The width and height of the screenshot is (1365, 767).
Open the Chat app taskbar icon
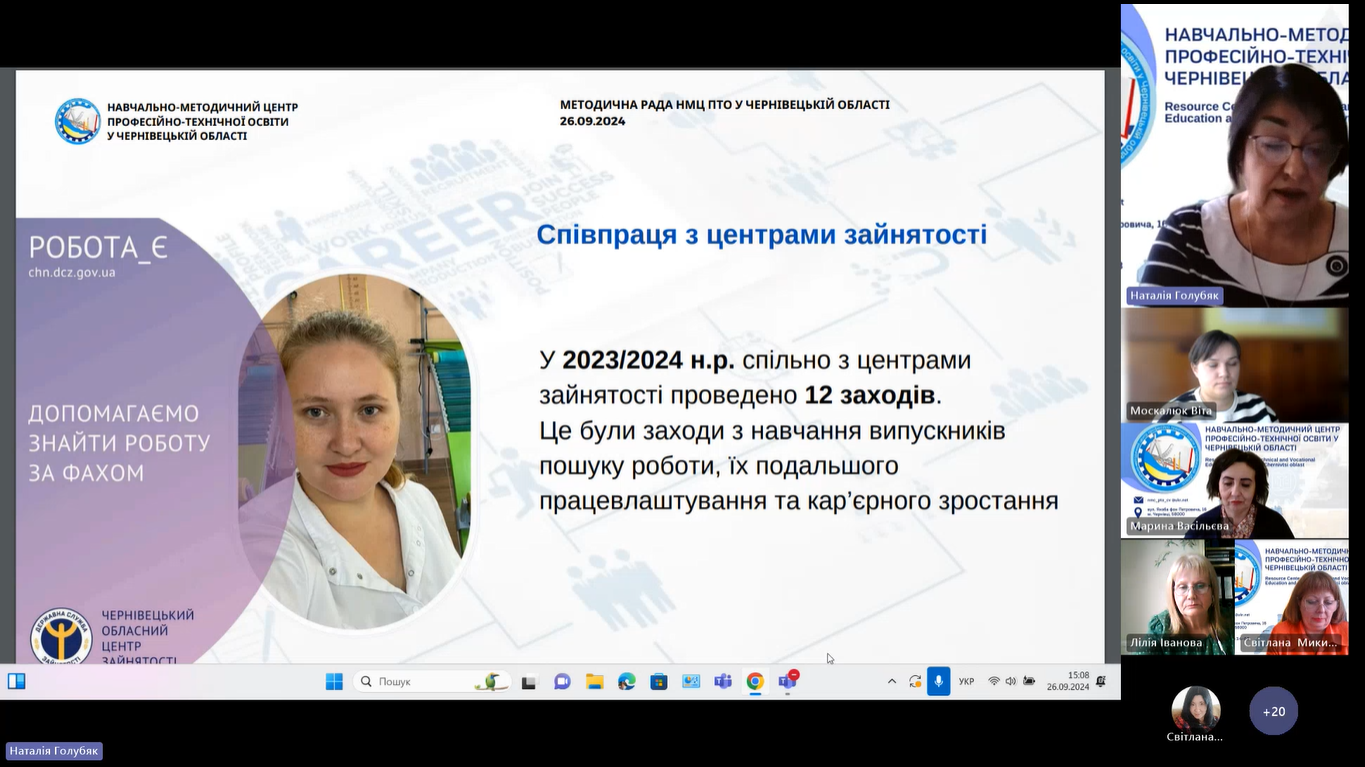(562, 681)
